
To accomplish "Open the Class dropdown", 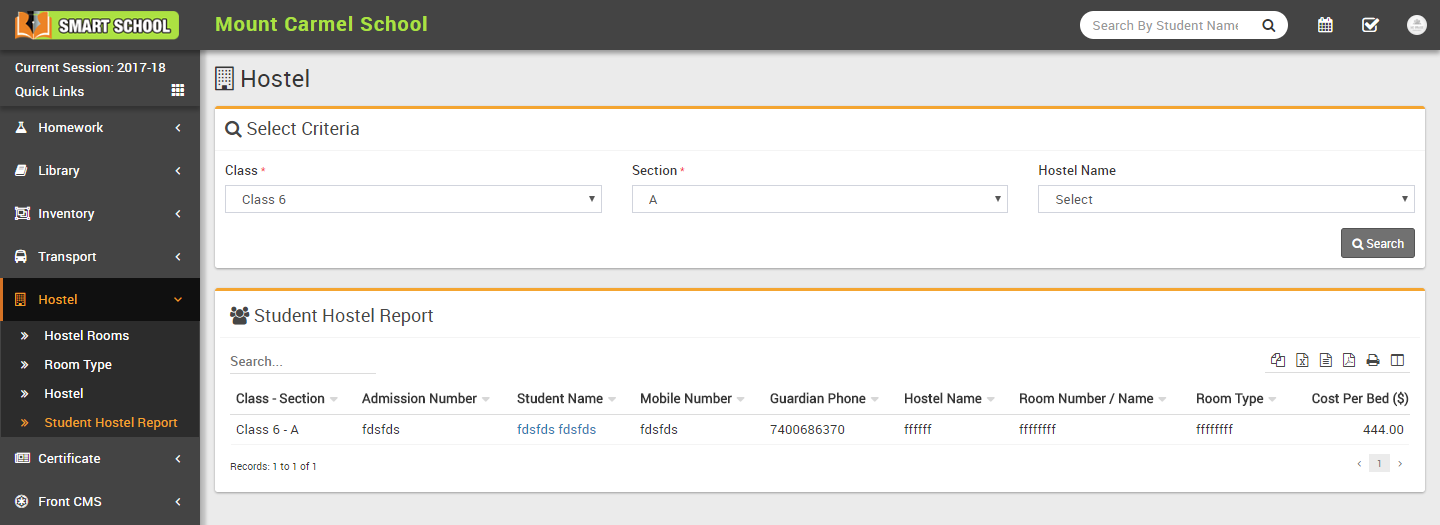I will click(x=413, y=199).
